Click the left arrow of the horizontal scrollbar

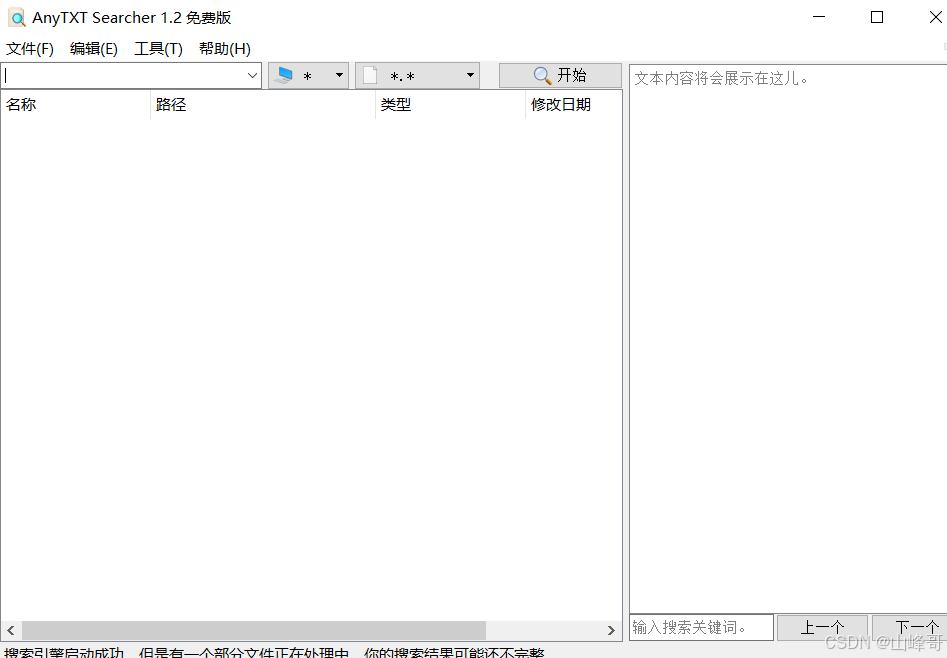point(11,630)
